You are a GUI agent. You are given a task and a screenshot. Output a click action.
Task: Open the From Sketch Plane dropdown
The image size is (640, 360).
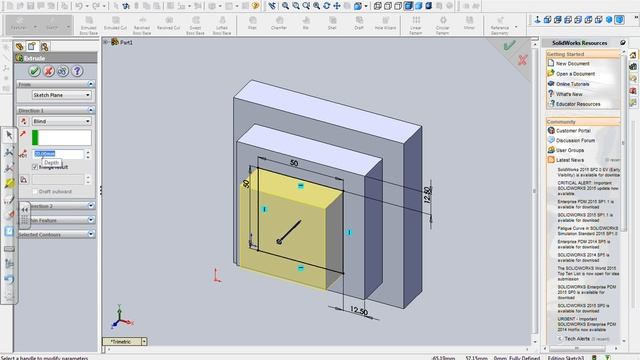click(x=61, y=95)
